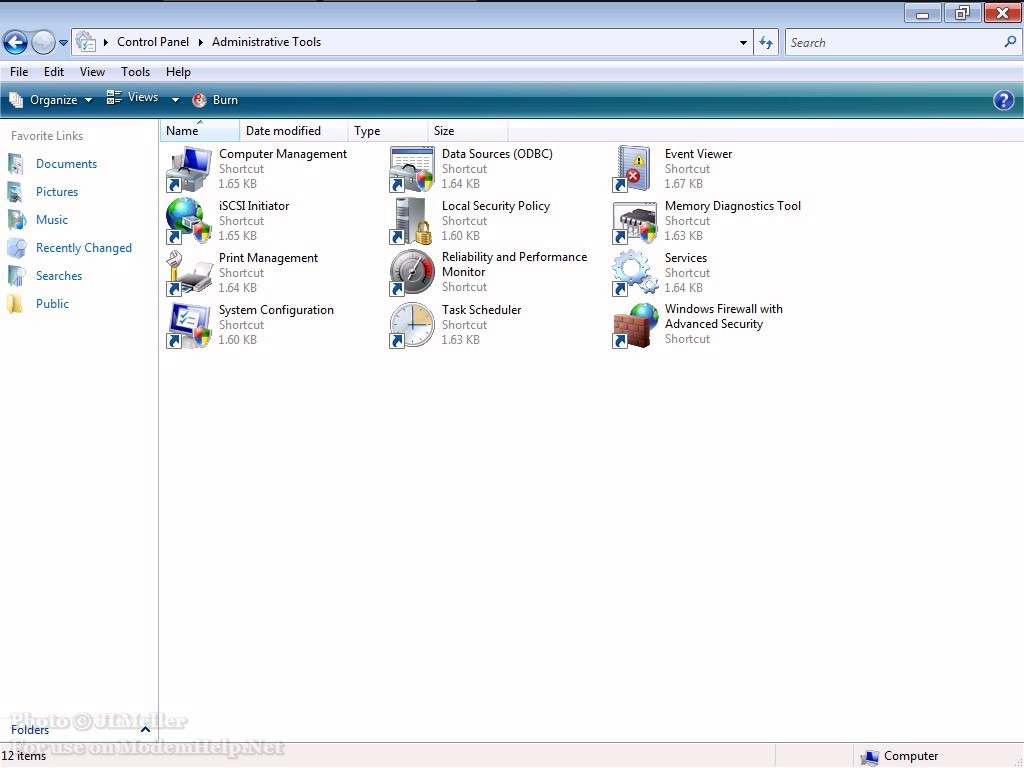The height and width of the screenshot is (768, 1024).
Task: Launch the System Configuration icon
Action: [189, 325]
